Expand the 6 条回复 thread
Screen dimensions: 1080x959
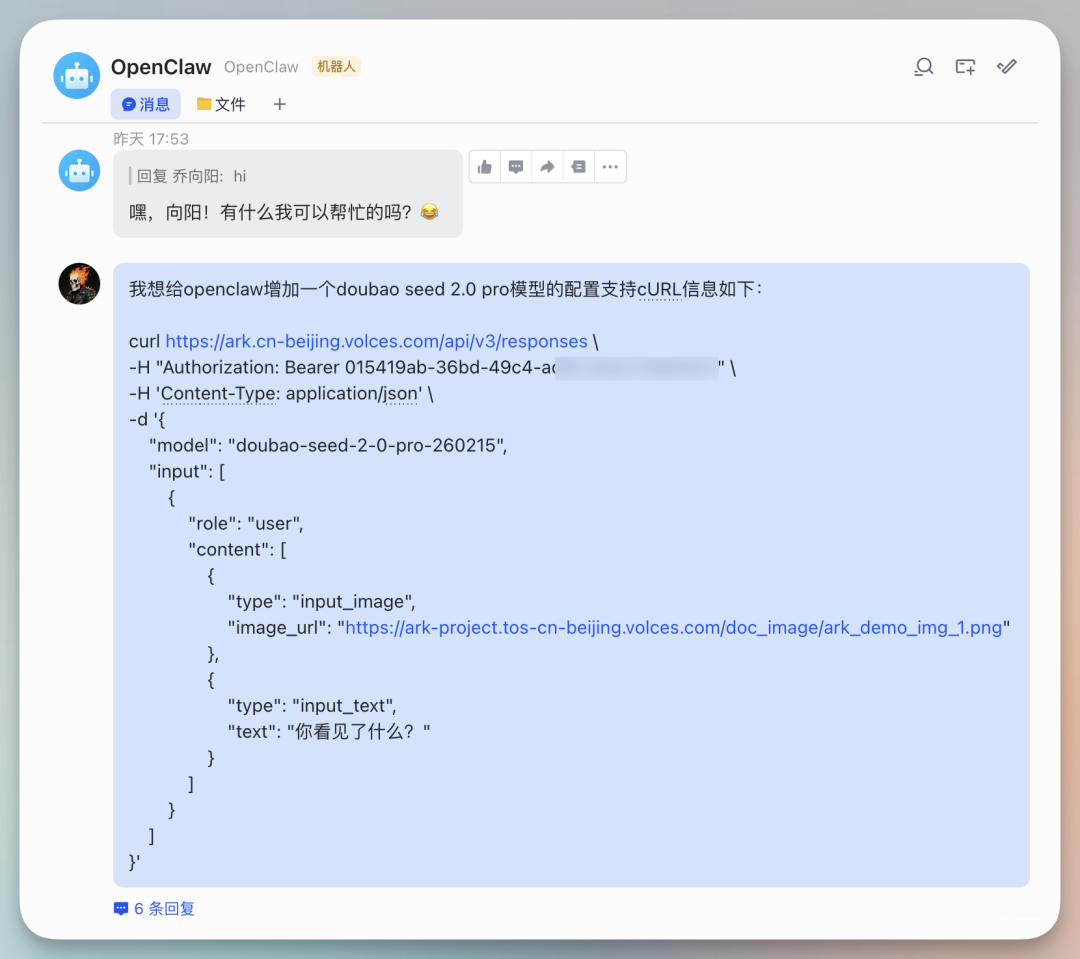pos(154,909)
